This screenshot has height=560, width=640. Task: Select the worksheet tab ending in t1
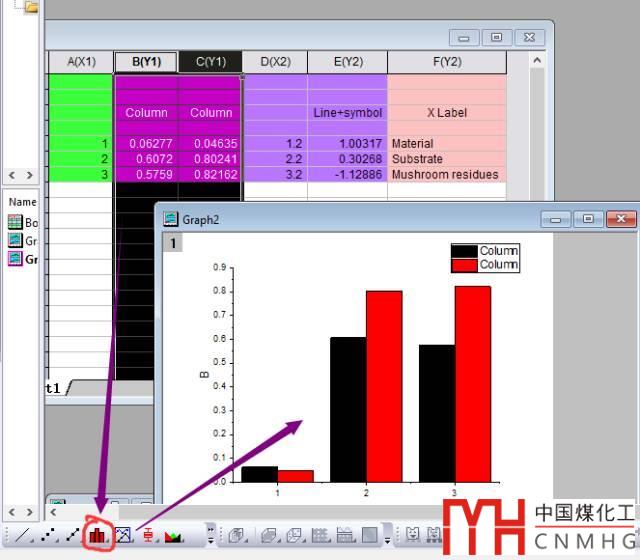57,388
